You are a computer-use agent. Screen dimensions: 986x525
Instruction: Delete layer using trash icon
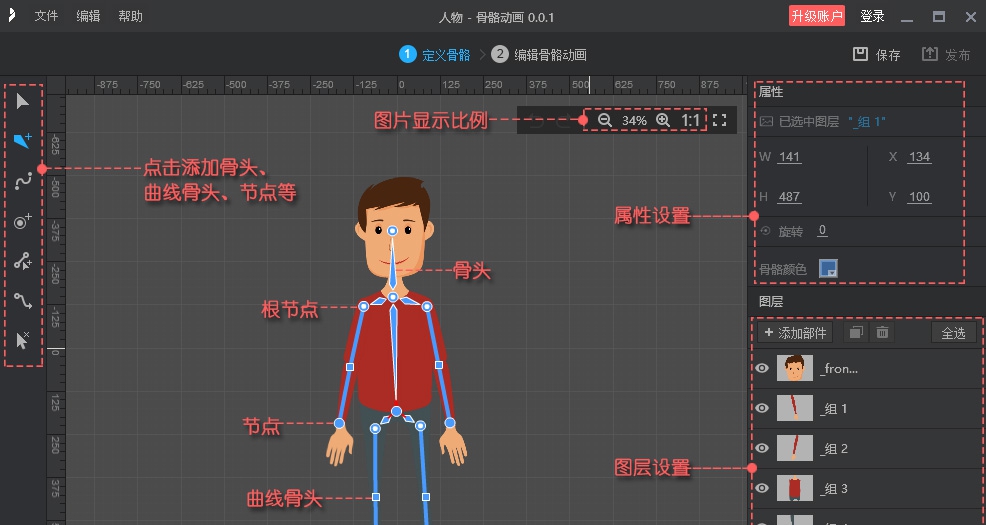coord(883,333)
